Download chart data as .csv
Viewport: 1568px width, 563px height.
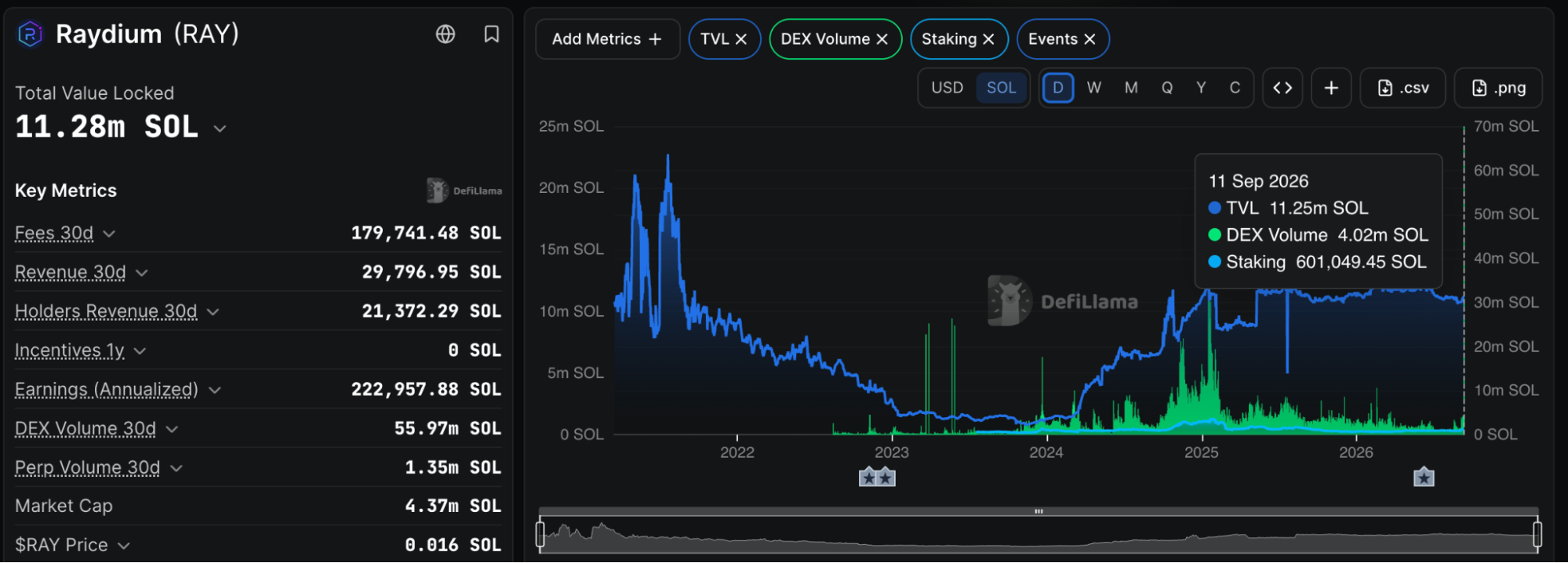coord(1403,88)
